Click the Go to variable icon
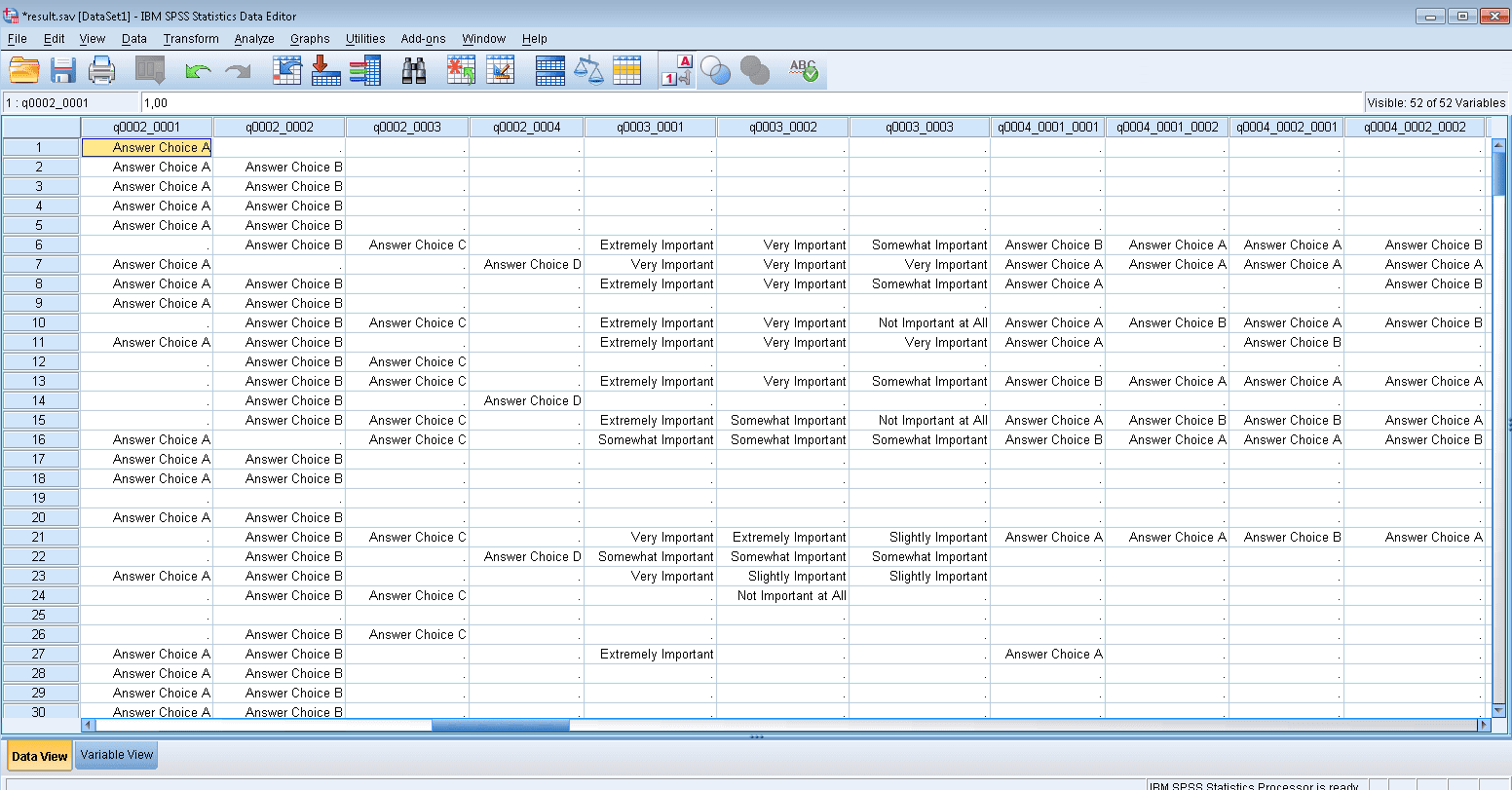 coord(325,70)
